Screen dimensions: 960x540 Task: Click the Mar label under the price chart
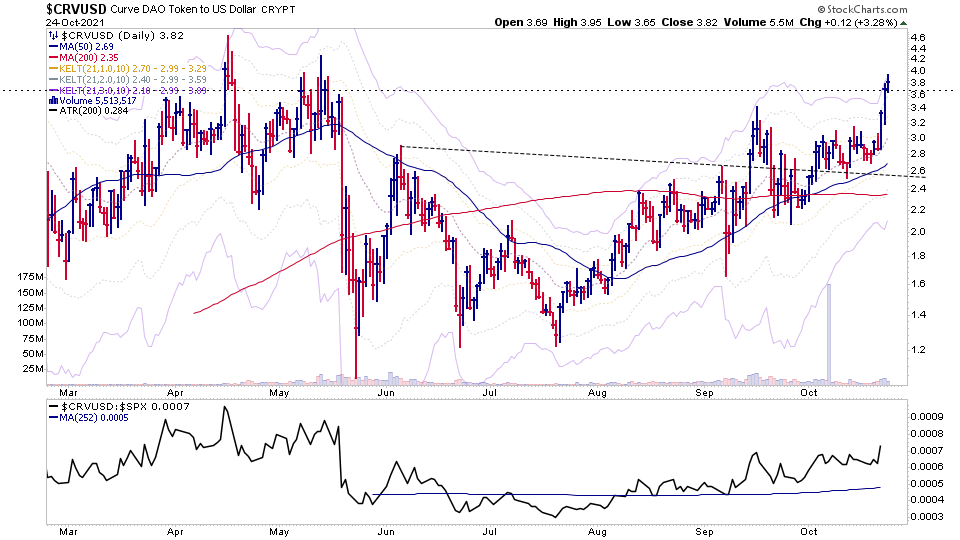pos(68,392)
